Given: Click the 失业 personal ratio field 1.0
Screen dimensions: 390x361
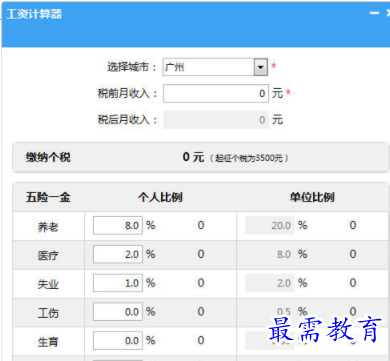Looking at the screenshot, I should 118,283.
